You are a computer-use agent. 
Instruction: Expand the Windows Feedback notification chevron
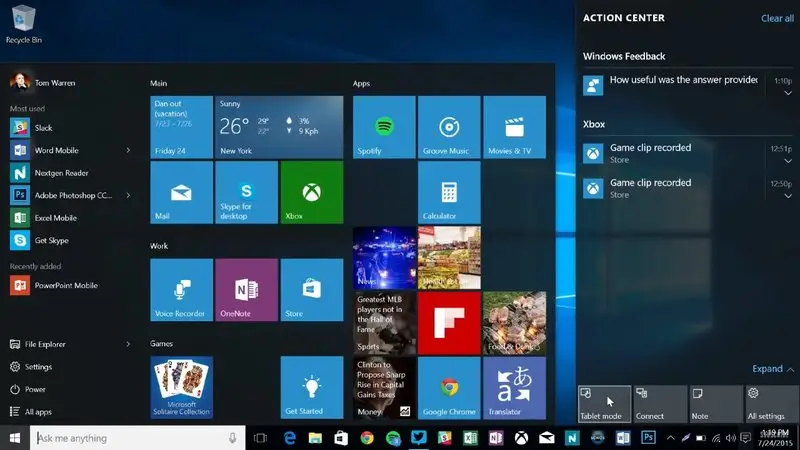tap(788, 93)
